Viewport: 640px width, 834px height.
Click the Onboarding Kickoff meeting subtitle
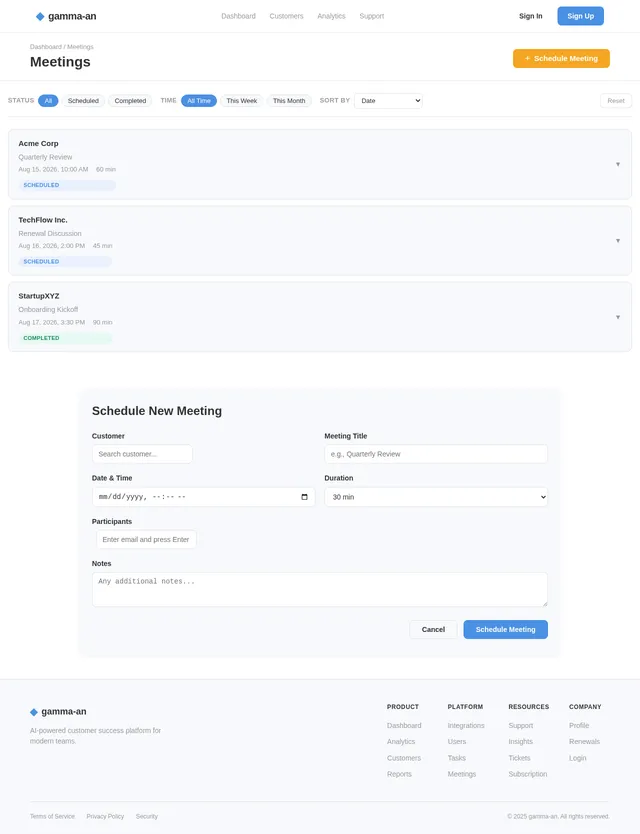click(48, 310)
